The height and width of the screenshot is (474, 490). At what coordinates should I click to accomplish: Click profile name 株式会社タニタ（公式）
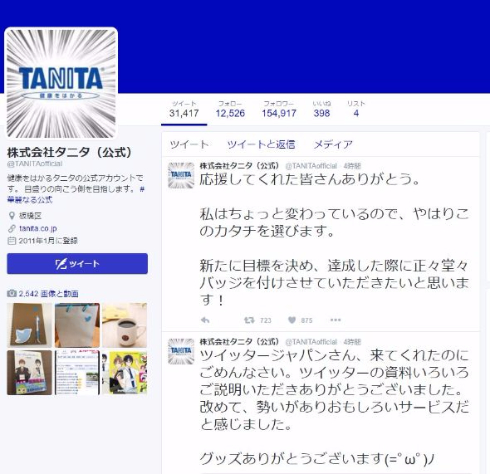(70, 152)
